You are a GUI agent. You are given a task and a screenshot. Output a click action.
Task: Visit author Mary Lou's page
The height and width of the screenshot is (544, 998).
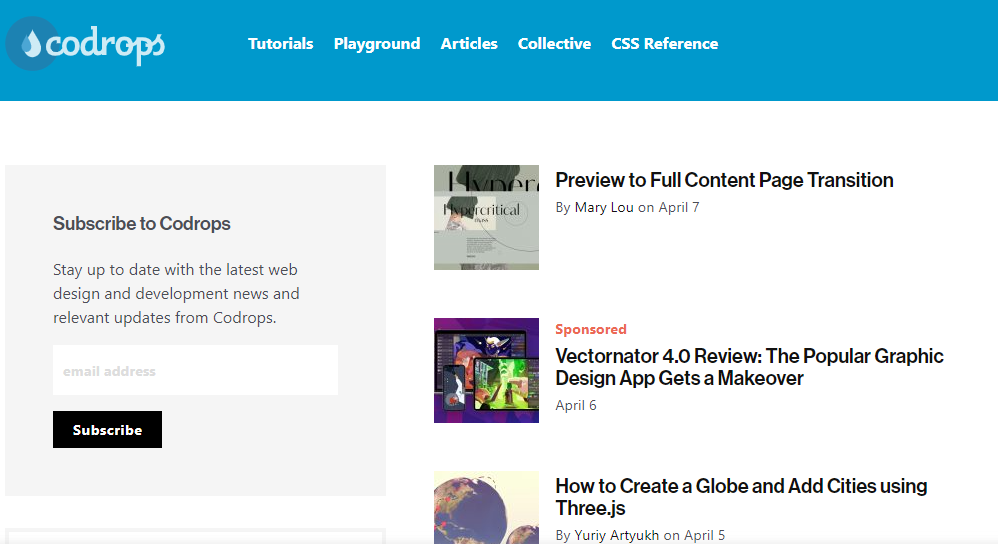click(604, 207)
